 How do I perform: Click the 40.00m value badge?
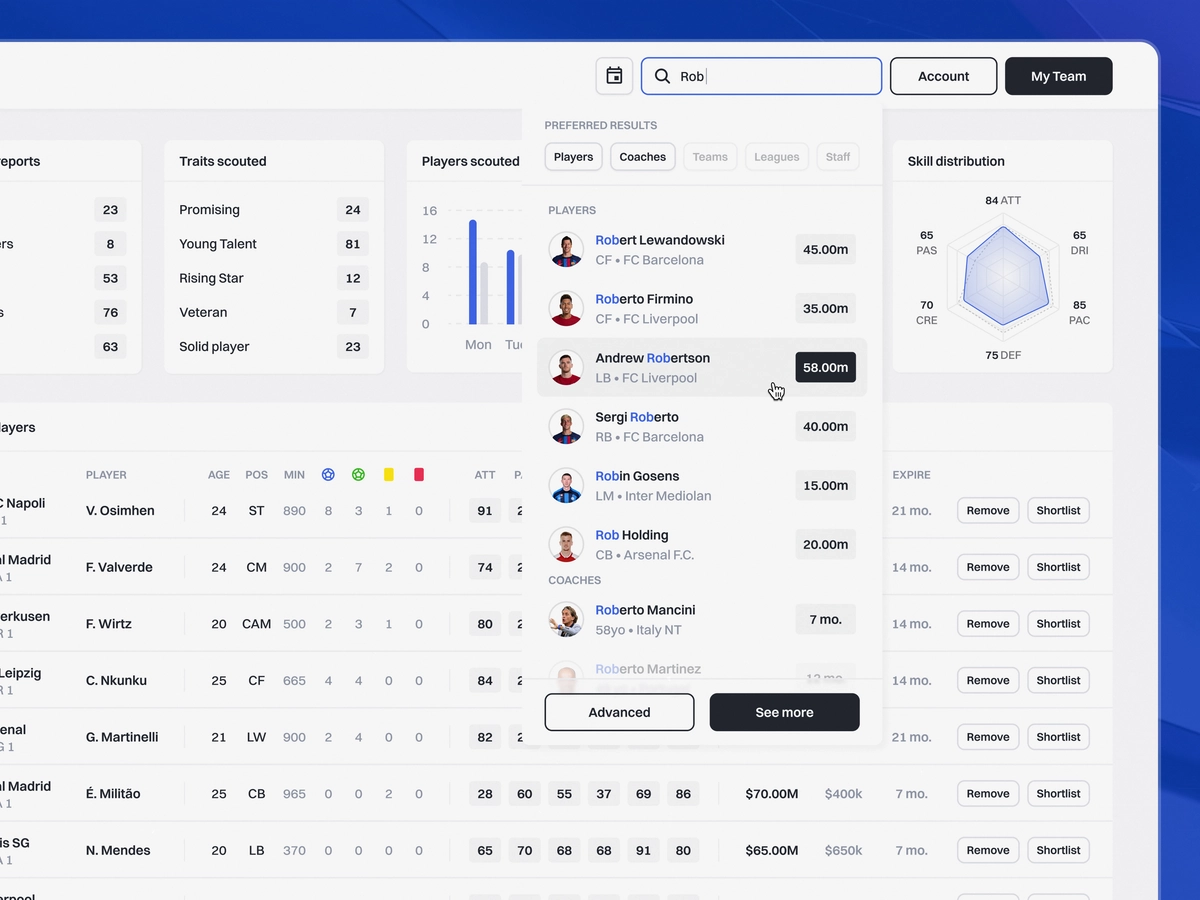pyautogui.click(x=826, y=426)
